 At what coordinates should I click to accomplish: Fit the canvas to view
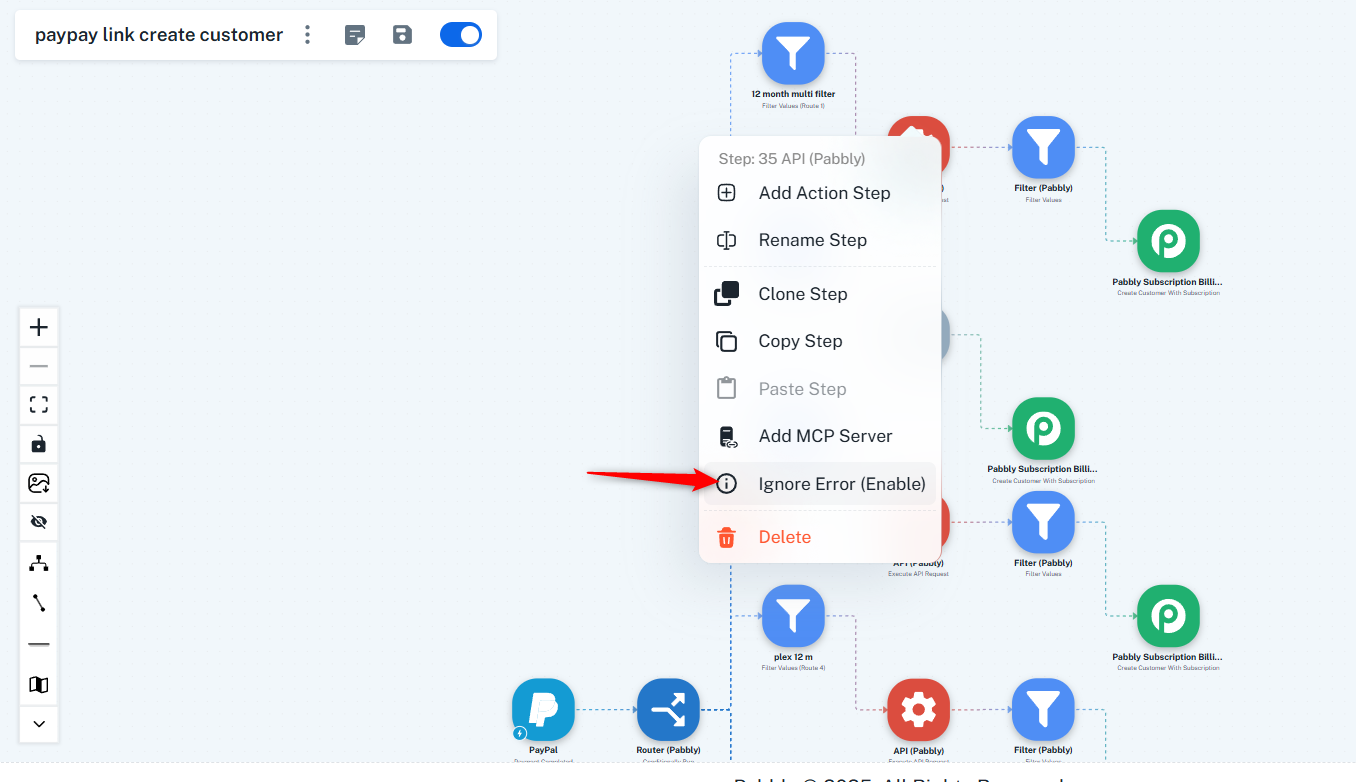pos(39,405)
